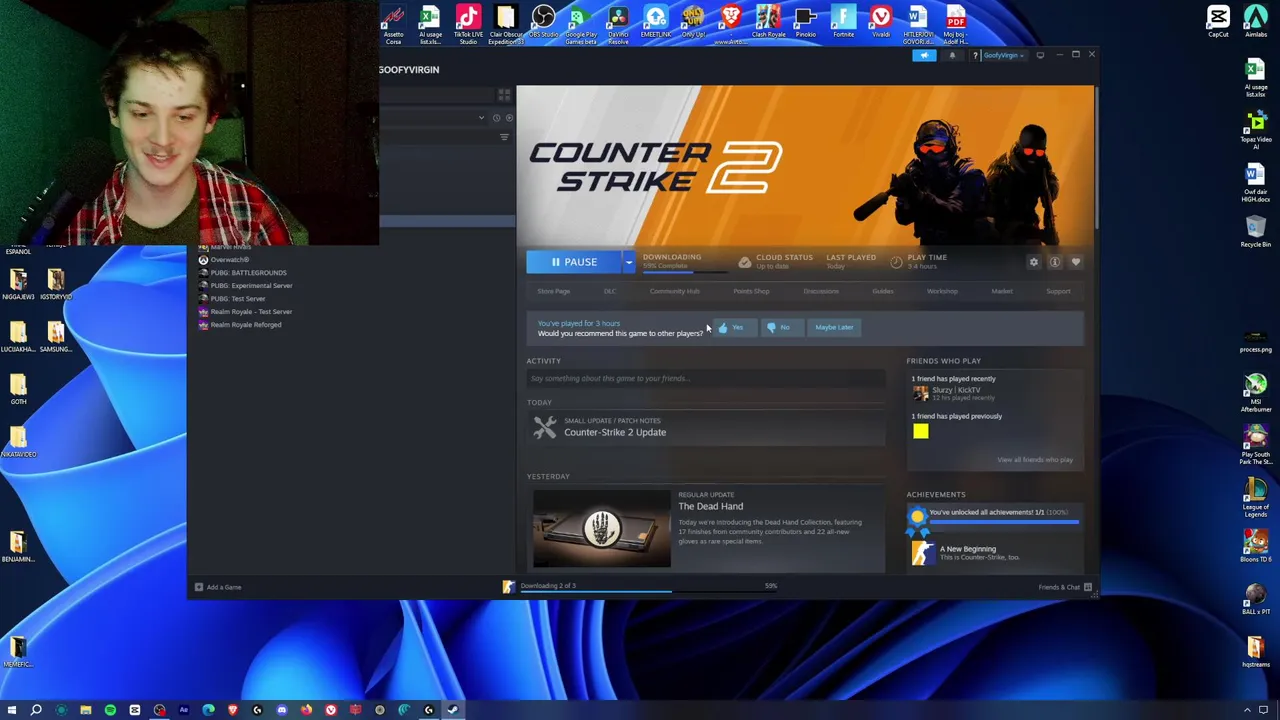Open Clash Royale desktop shortcut

click(768, 22)
